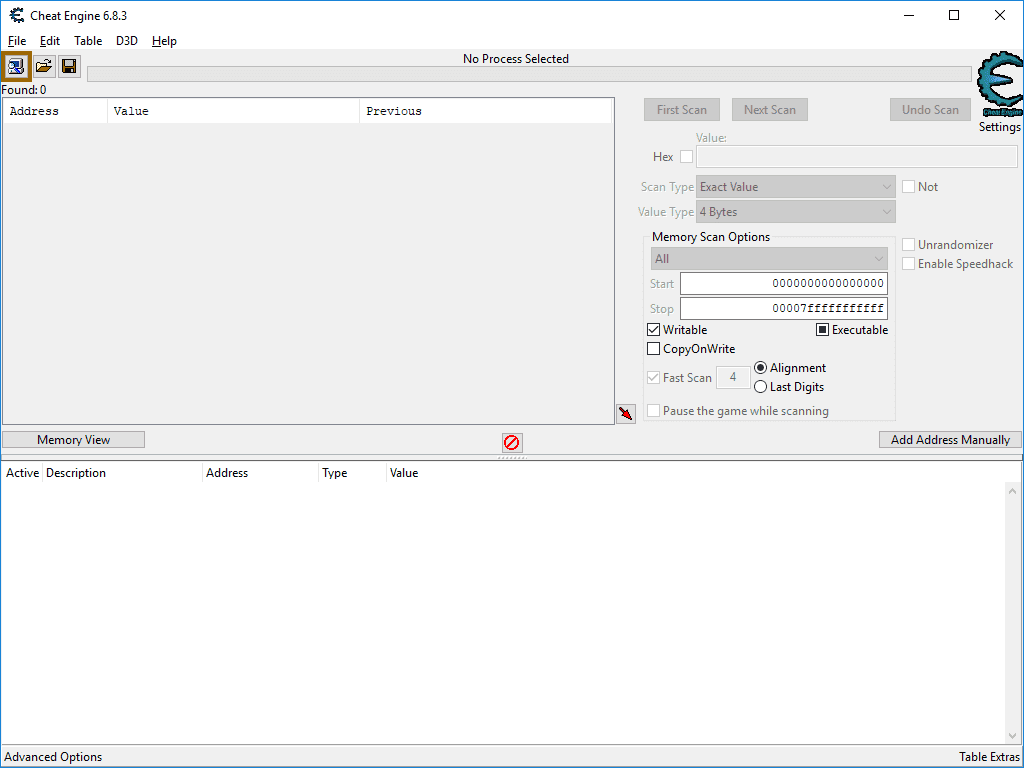Open the File menu
This screenshot has width=1024, height=768.
[17, 40]
